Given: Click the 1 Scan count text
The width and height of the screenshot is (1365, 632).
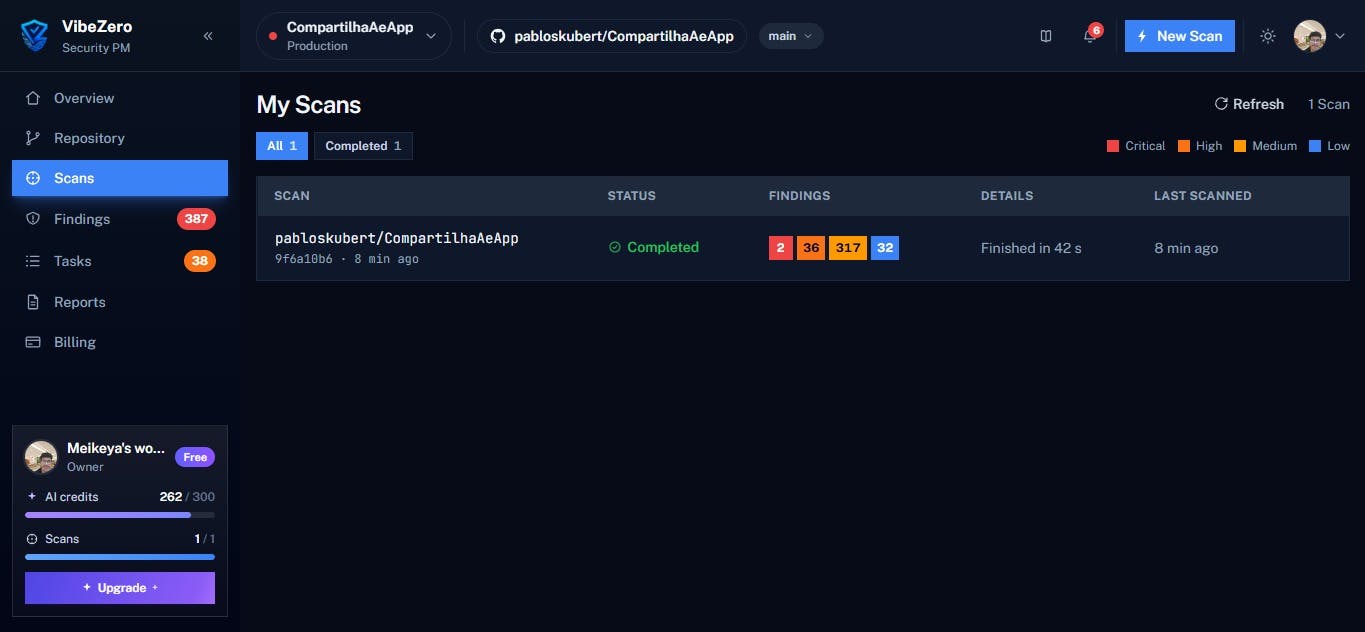Looking at the screenshot, I should click(1329, 104).
